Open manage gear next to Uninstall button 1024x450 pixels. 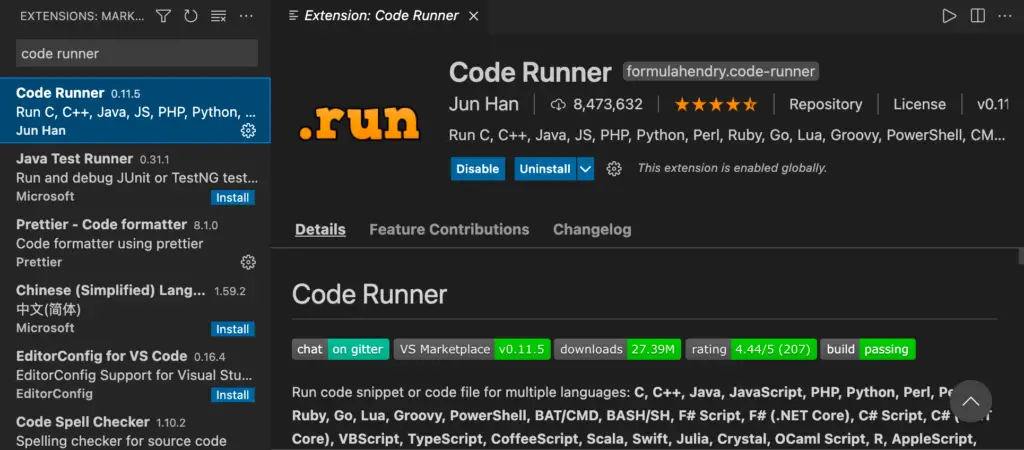tap(614, 169)
